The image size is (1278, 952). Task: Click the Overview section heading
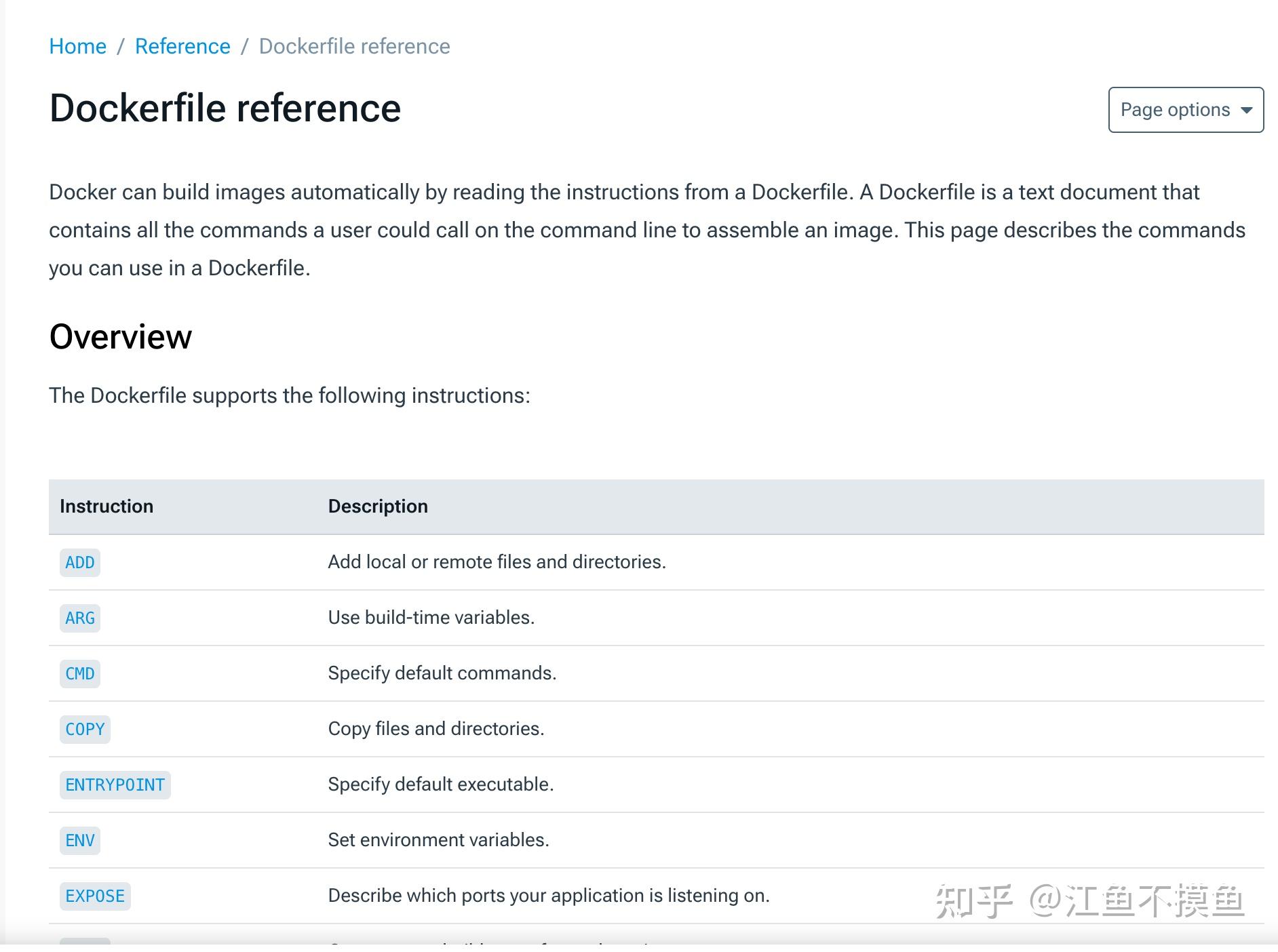click(119, 336)
